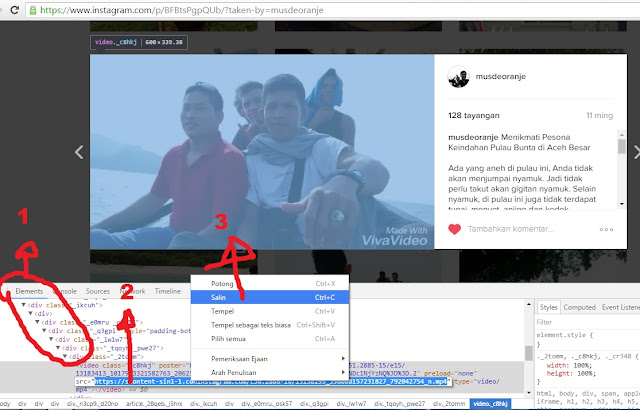Open Arah Penulisan submenu
The width and height of the screenshot is (640, 410).
[x=270, y=372]
